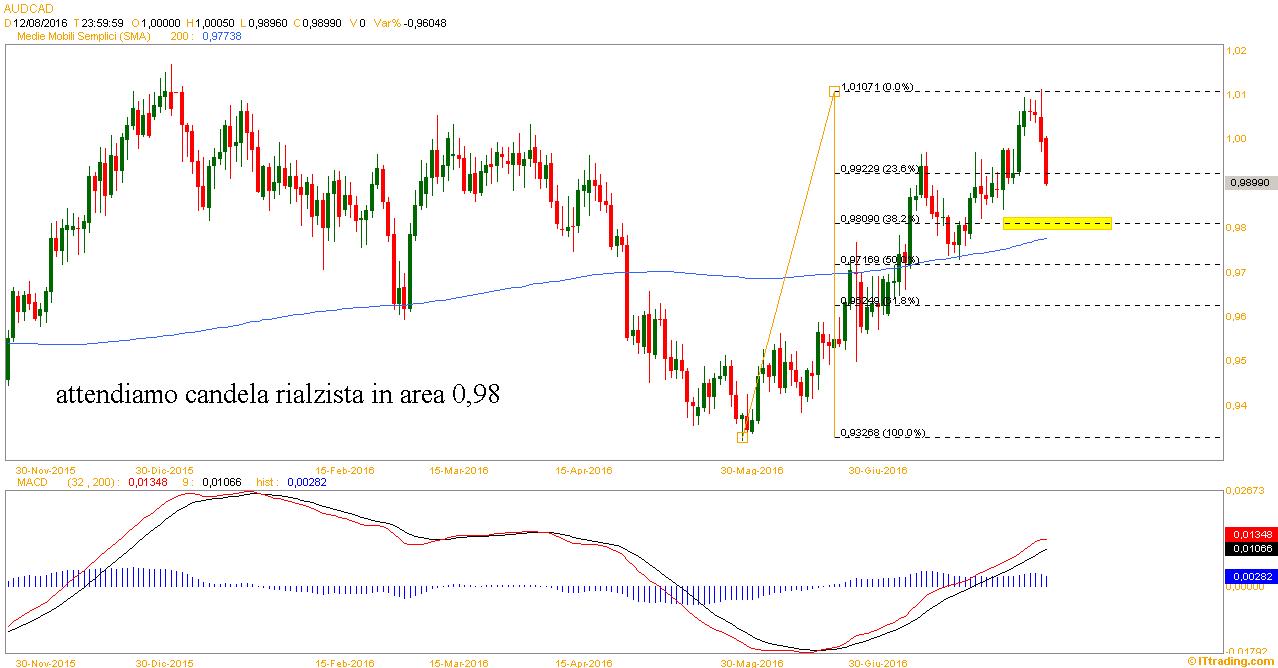Viewport: 1278px width, 668px height.
Task: Open the ITtrading.com link
Action: click(x=1231, y=661)
